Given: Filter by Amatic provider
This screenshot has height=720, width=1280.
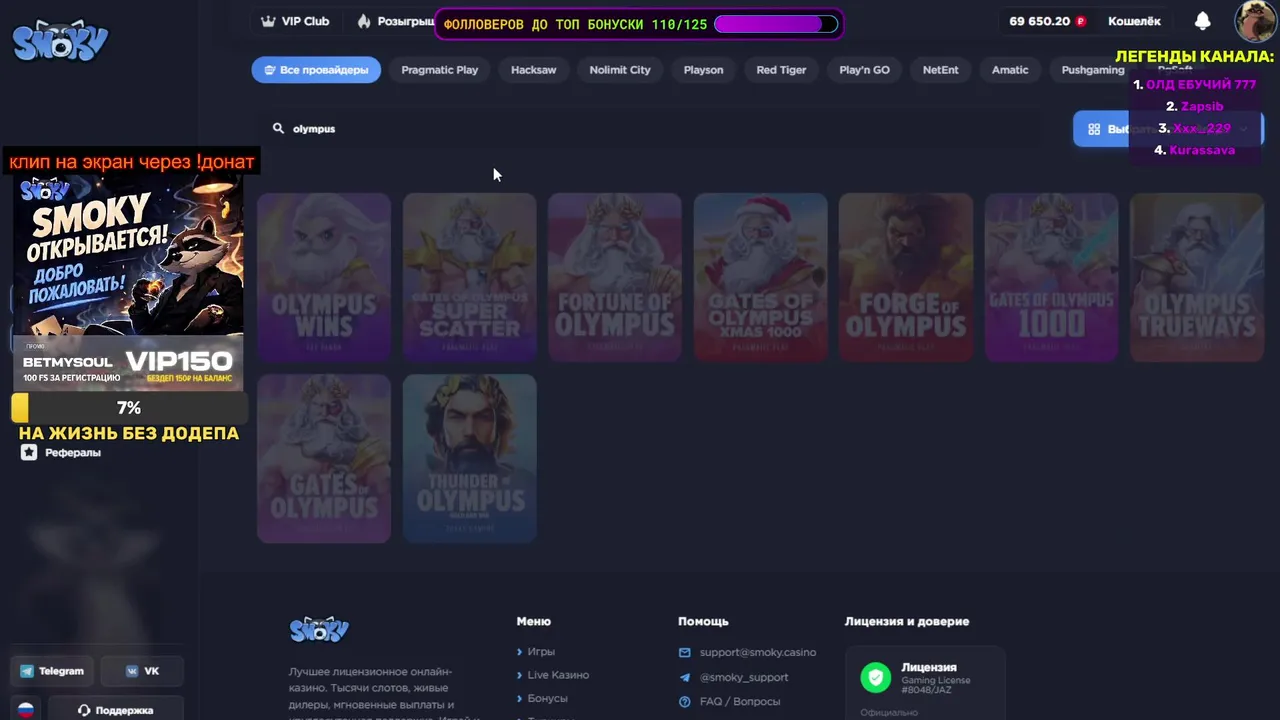Looking at the screenshot, I should pyautogui.click(x=1010, y=70).
